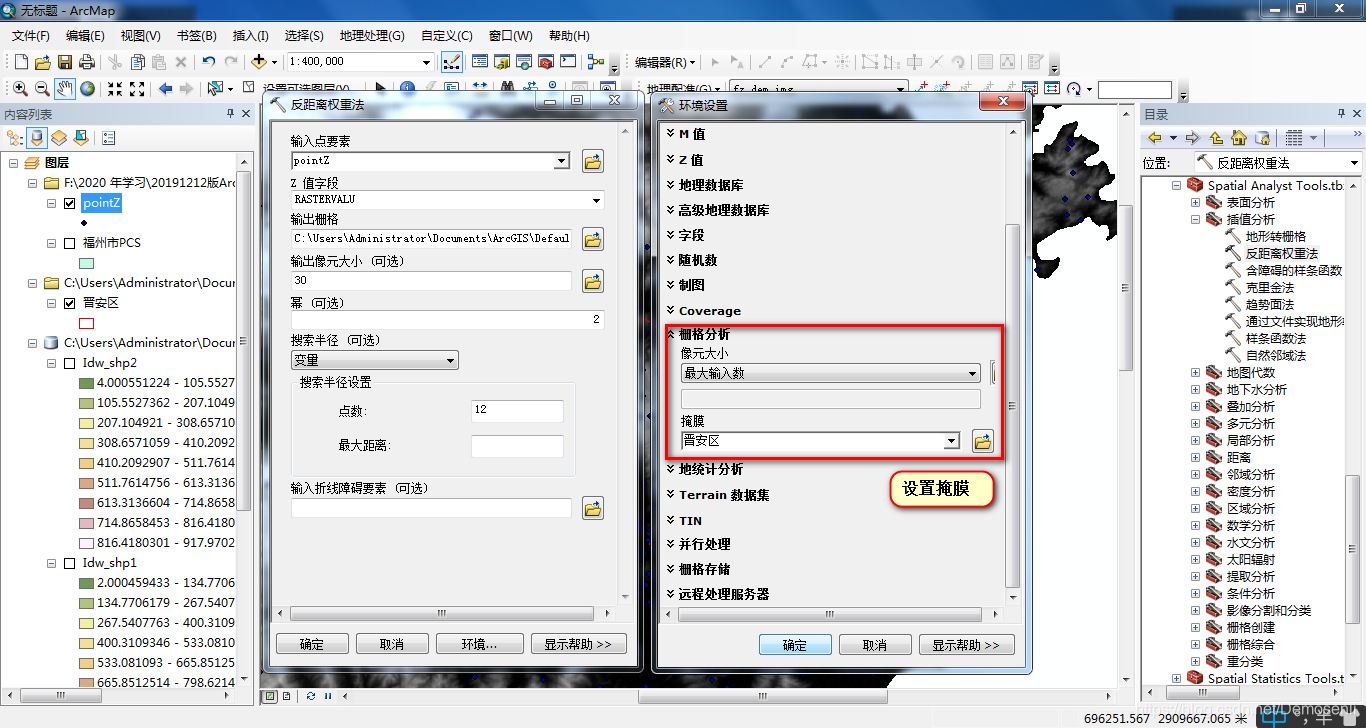Screen dimensions: 1366x728
Task: Collapse the 插值分析 toolset in Catalog
Action: [1196, 219]
